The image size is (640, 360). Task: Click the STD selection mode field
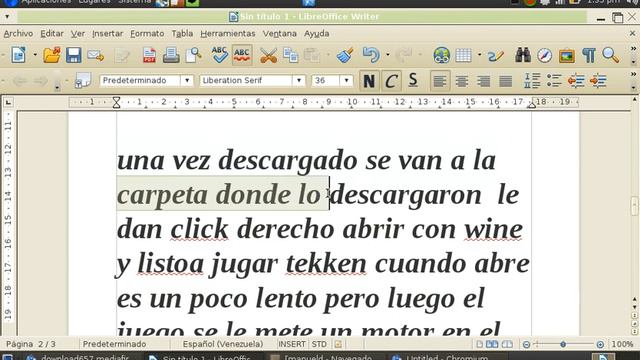point(319,344)
